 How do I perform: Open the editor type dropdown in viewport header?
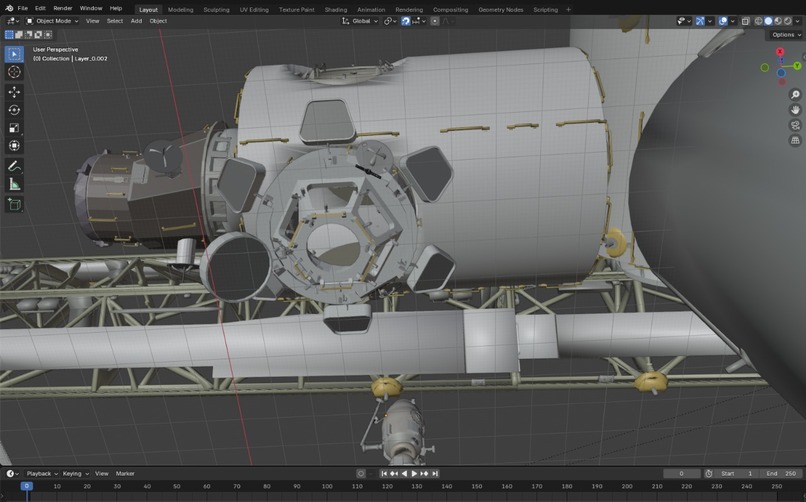12,21
